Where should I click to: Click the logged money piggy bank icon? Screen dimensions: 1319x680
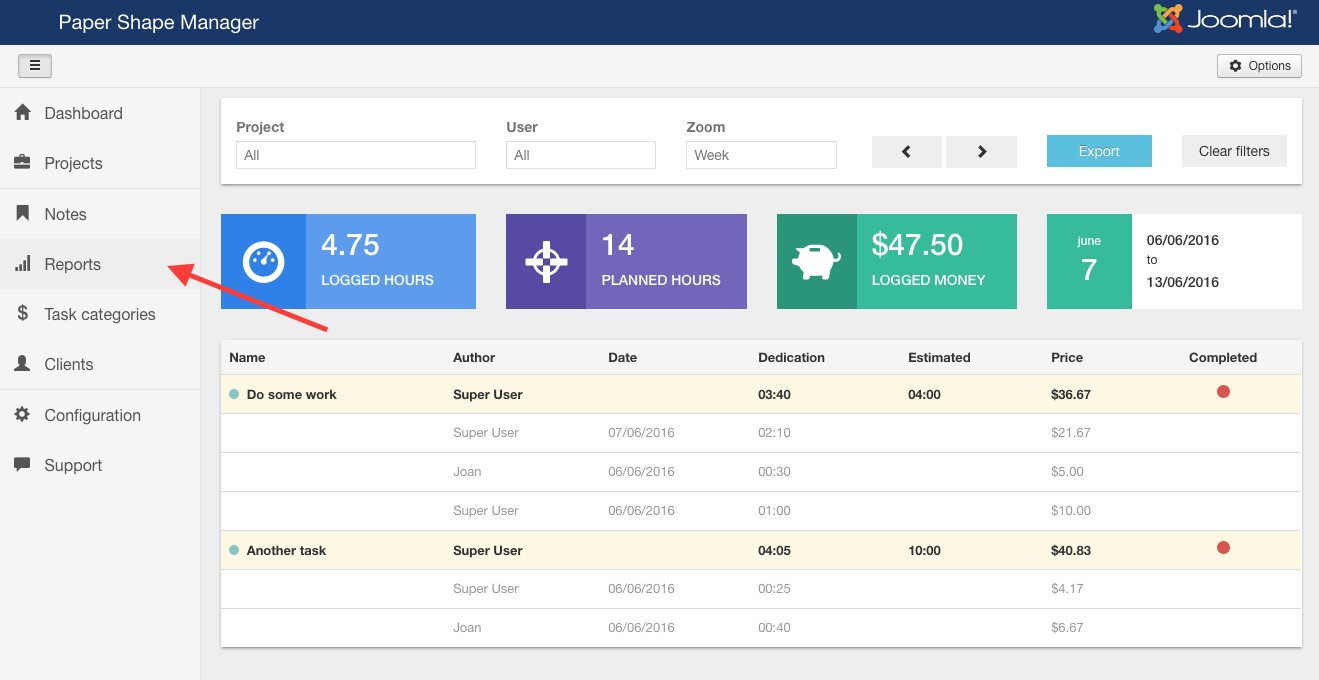816,262
